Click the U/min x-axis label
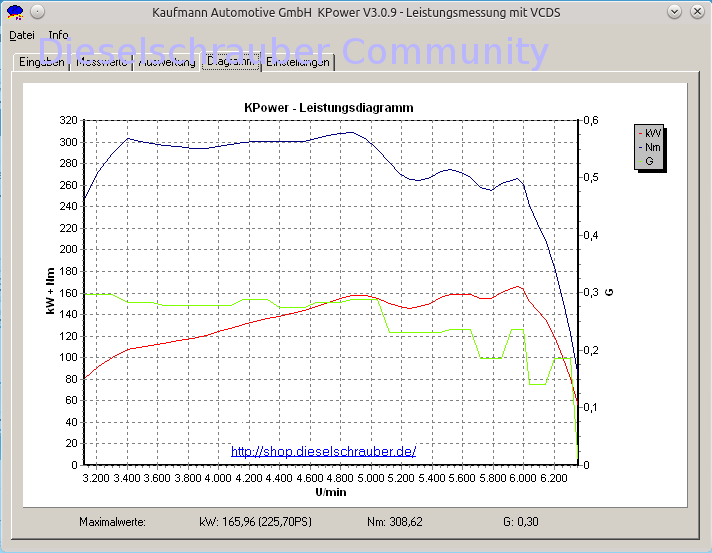This screenshot has height=553, width=712. 331,492
